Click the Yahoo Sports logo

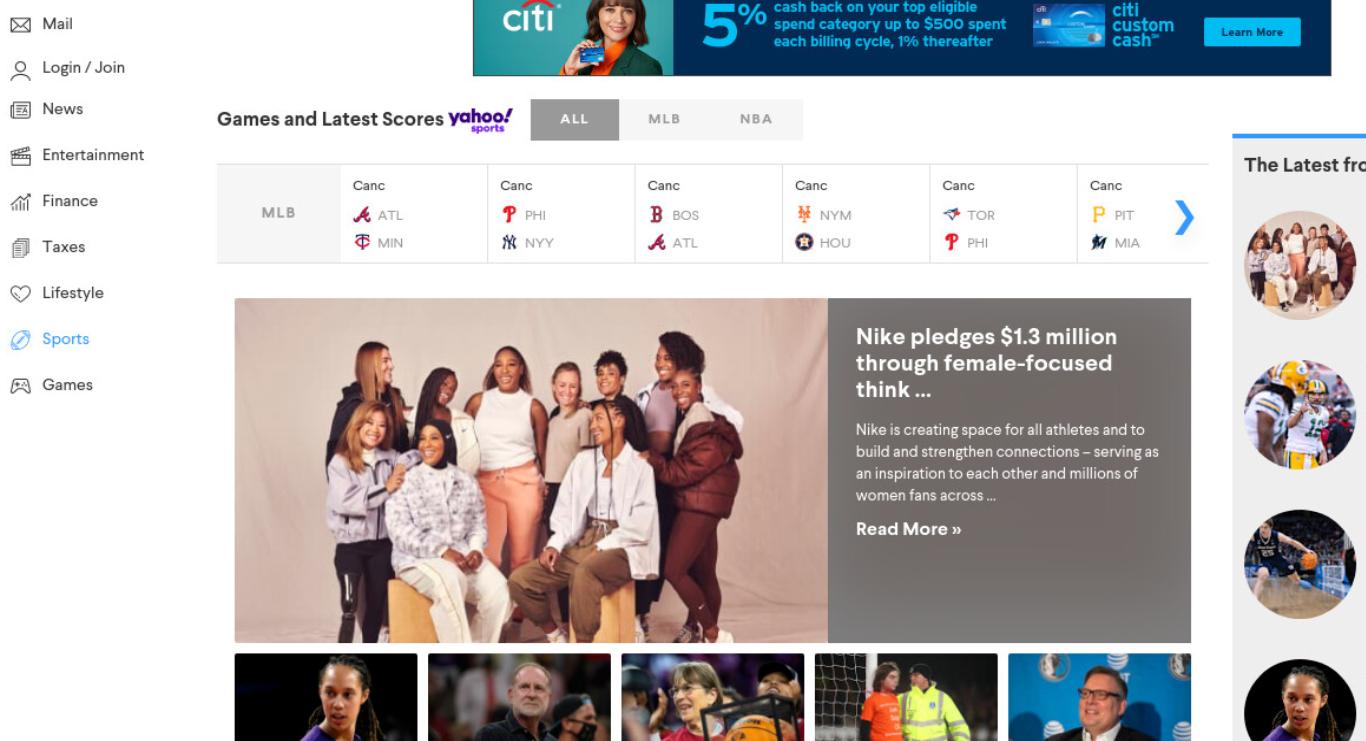(x=480, y=120)
